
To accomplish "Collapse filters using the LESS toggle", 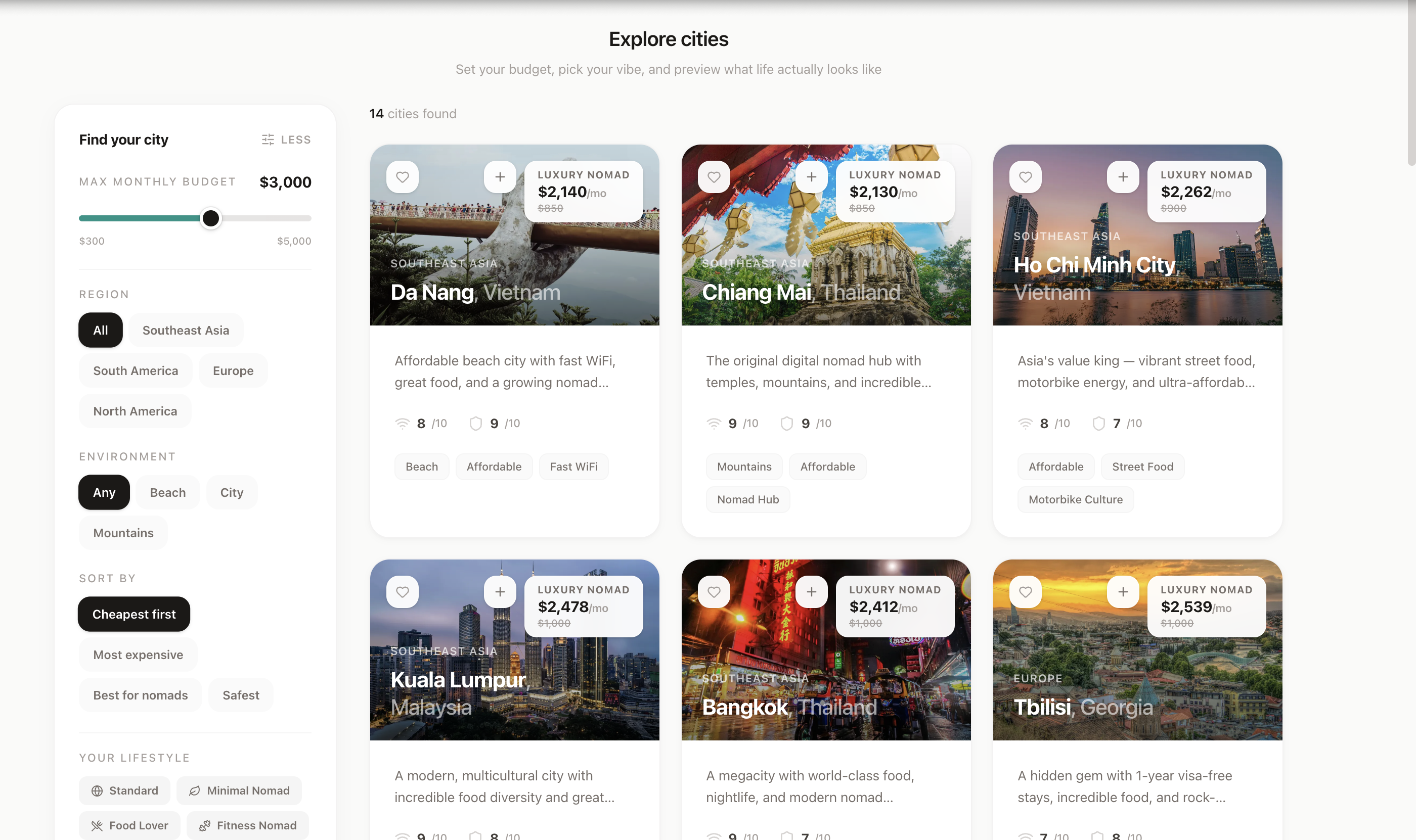I will click(x=286, y=139).
